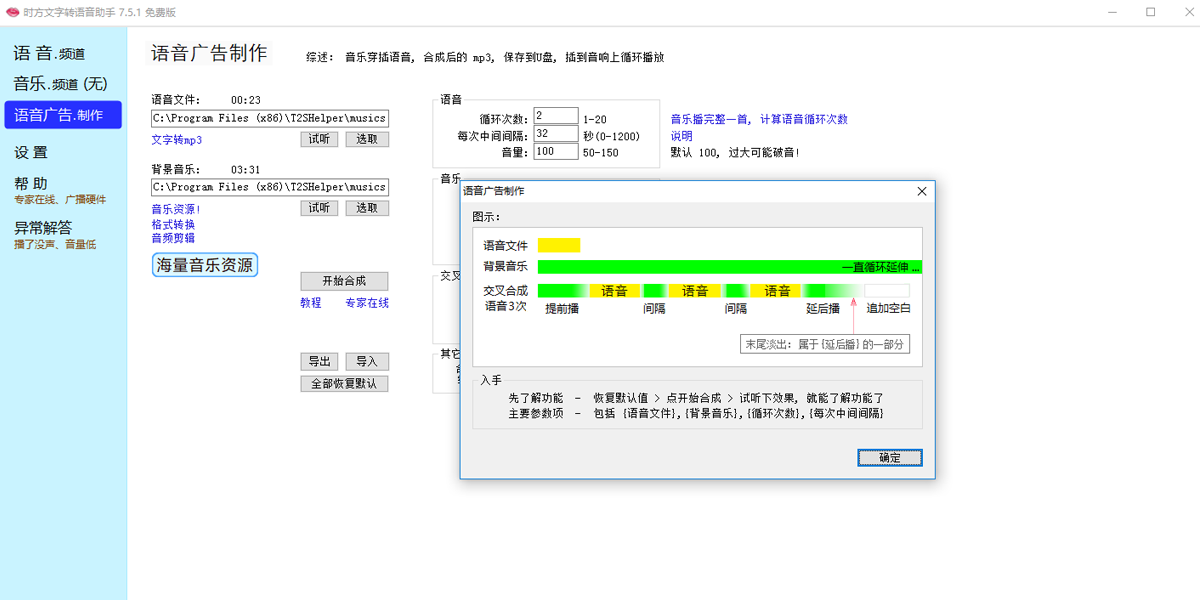Focus the 音量 value field
The height and width of the screenshot is (600, 1200).
[x=556, y=152]
